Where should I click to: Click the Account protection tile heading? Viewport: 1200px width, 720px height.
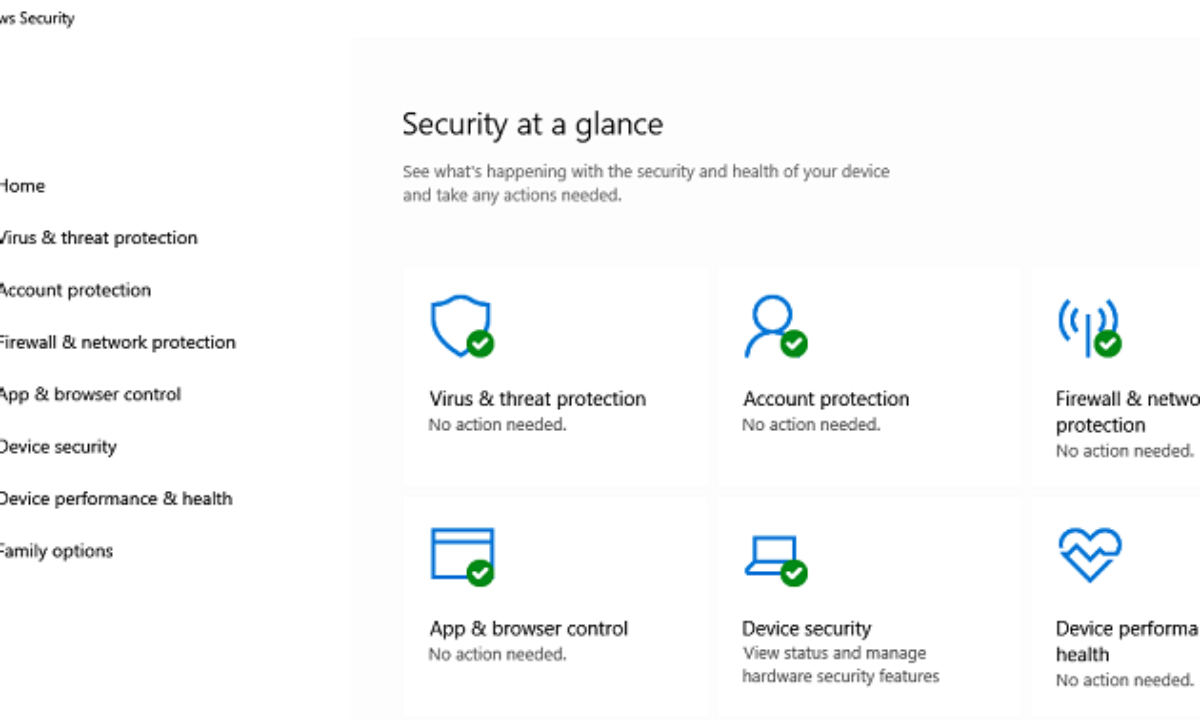coord(826,399)
